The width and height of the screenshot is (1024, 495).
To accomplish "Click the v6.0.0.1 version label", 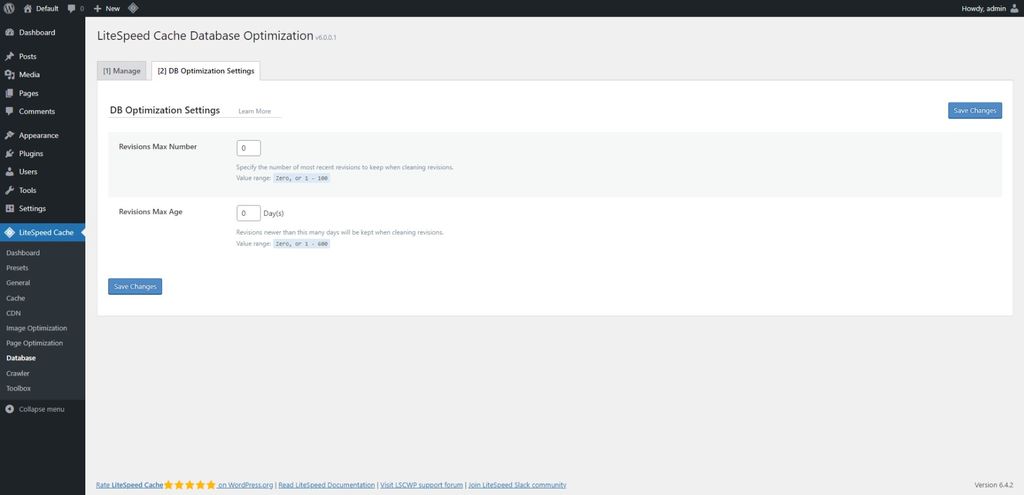I will coord(325,38).
